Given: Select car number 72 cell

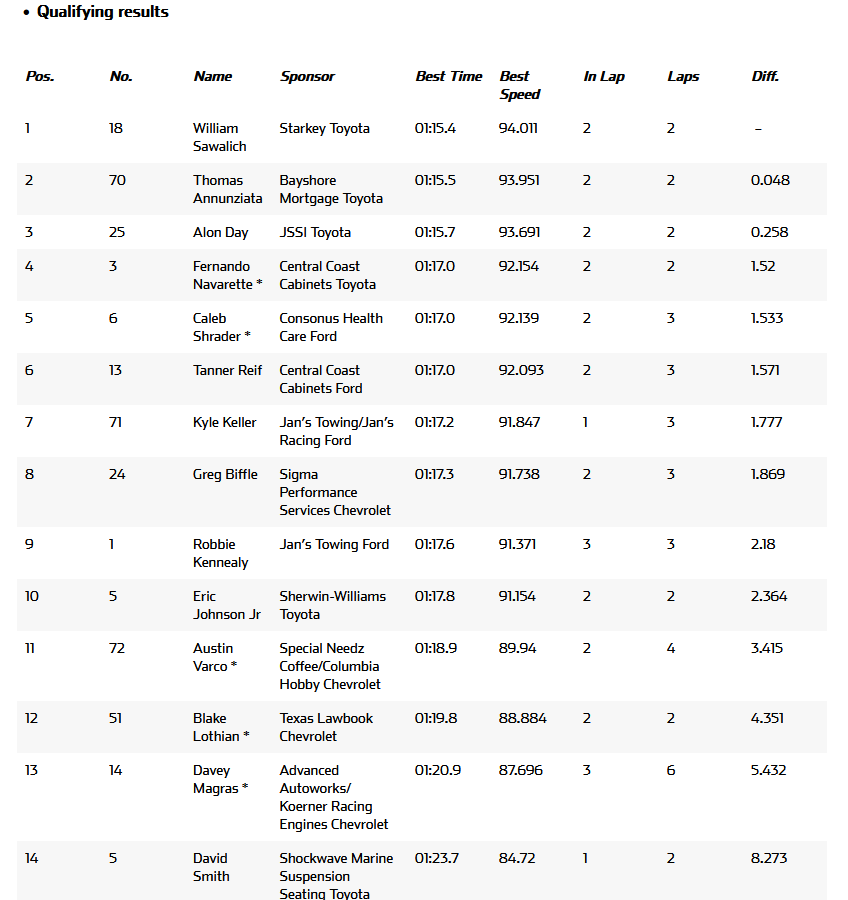Looking at the screenshot, I should coord(117,648).
